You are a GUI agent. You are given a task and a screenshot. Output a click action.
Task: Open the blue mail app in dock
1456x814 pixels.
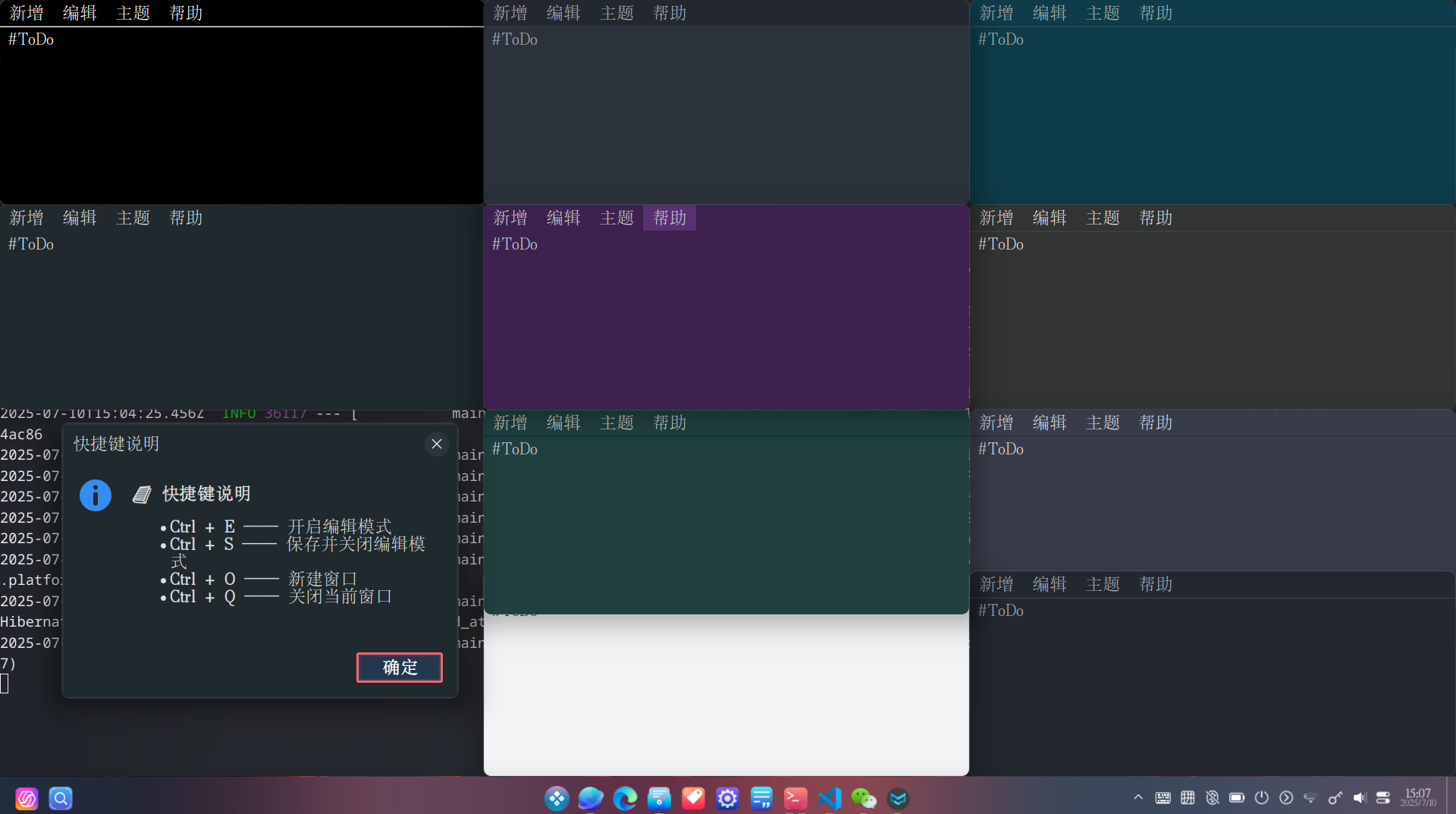coord(659,798)
